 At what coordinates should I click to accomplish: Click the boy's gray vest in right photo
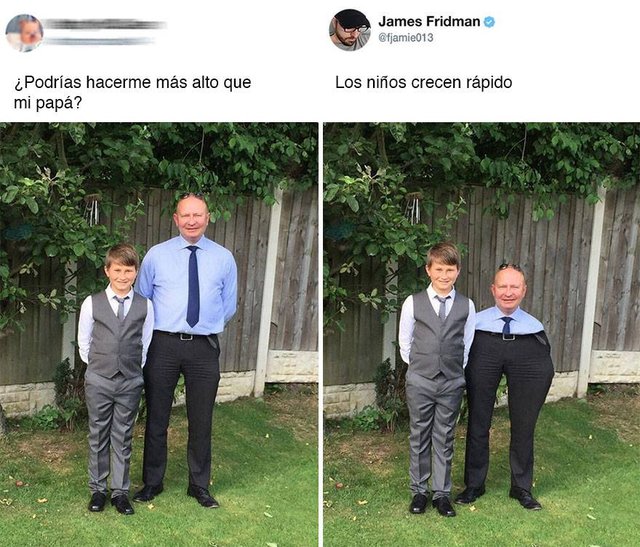pyautogui.click(x=438, y=335)
